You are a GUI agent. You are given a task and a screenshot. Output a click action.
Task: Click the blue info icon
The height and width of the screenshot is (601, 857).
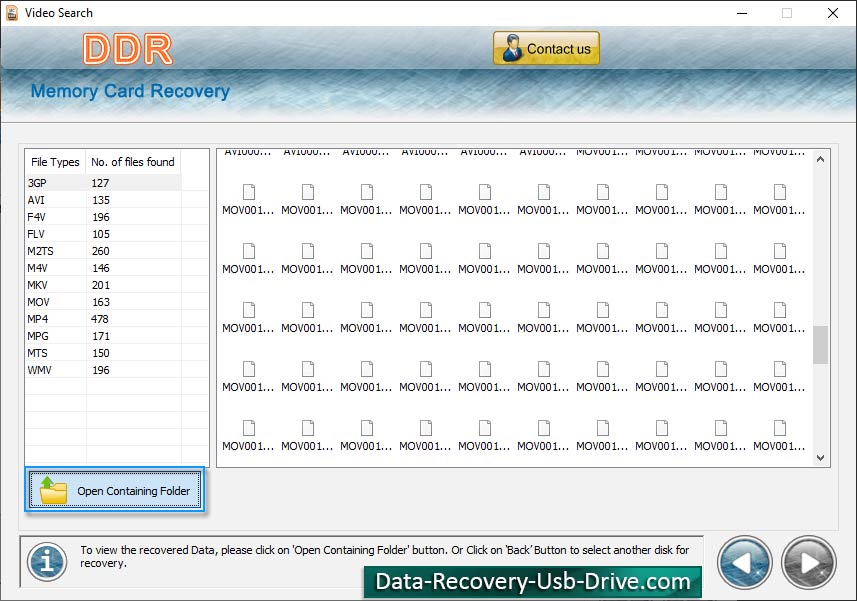tap(47, 561)
